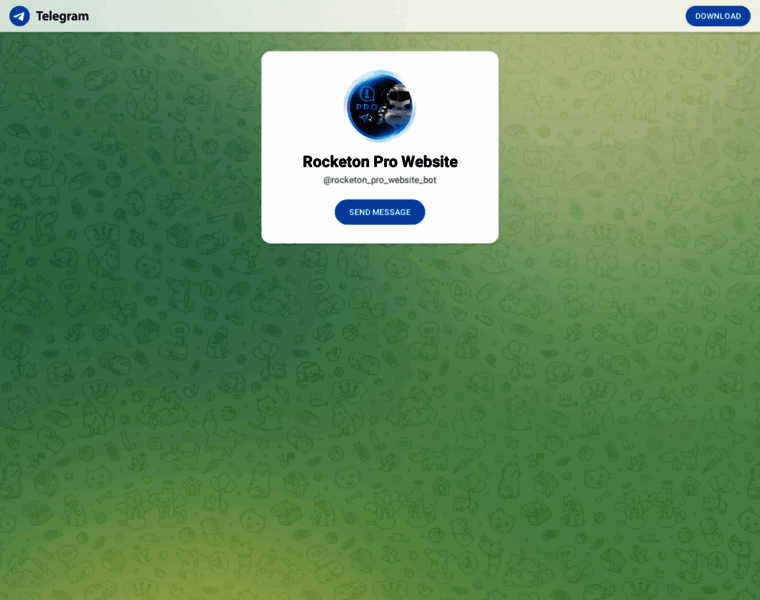
Task: Select the Rocketon Pro Website title
Action: coord(380,161)
